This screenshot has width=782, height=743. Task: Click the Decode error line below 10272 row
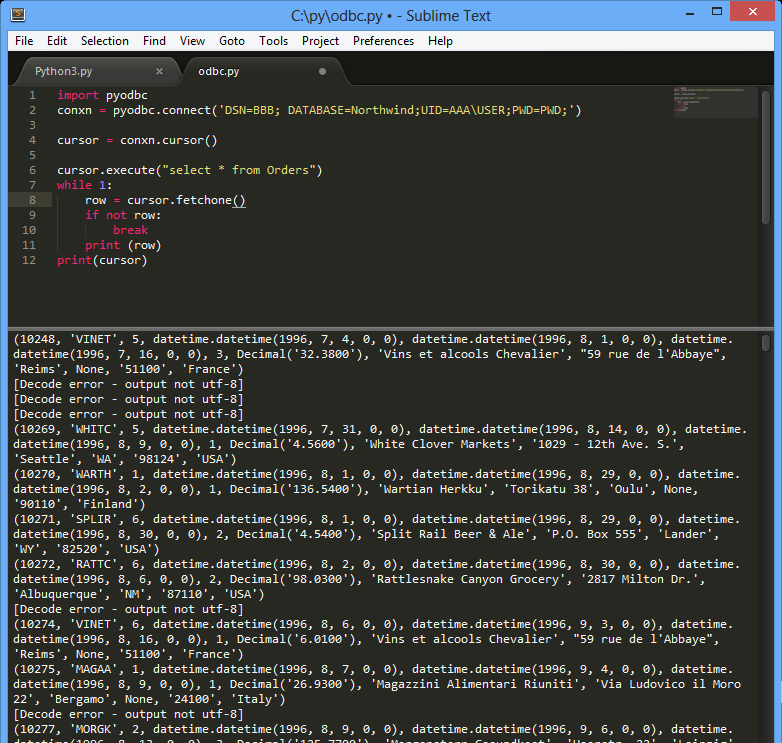tap(128, 609)
